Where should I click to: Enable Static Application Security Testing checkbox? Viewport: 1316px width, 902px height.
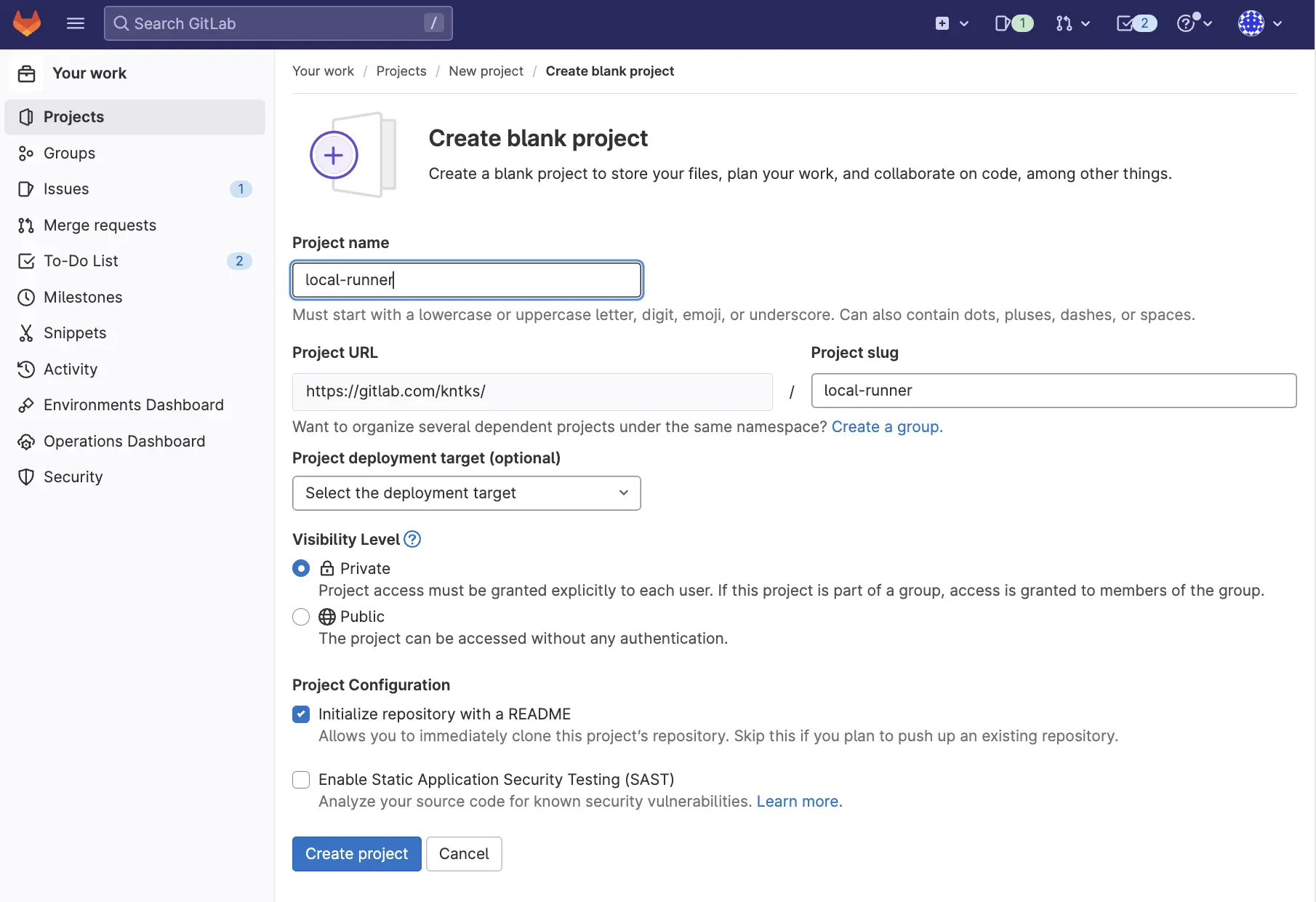pos(301,780)
